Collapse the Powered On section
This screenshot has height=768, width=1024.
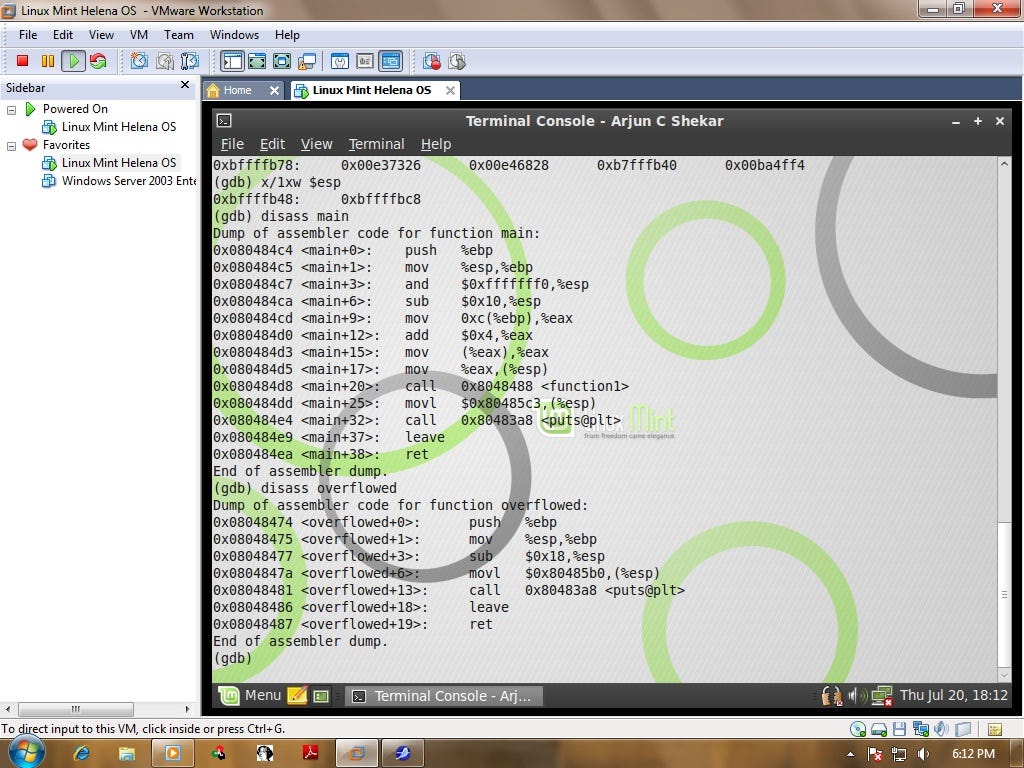[x=11, y=109]
